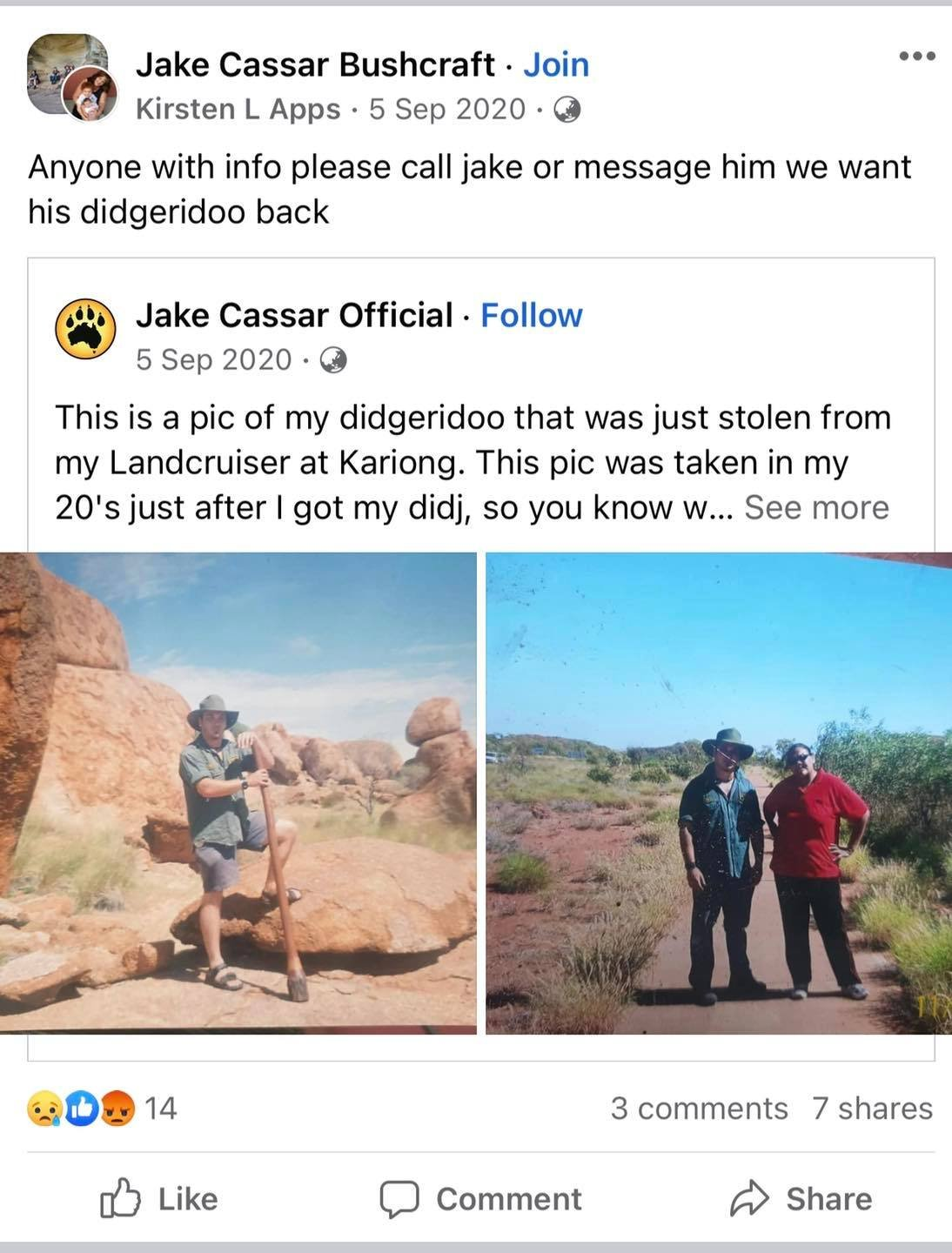Open Jake Cassar Official page name
952x1253 pixels.
point(294,315)
